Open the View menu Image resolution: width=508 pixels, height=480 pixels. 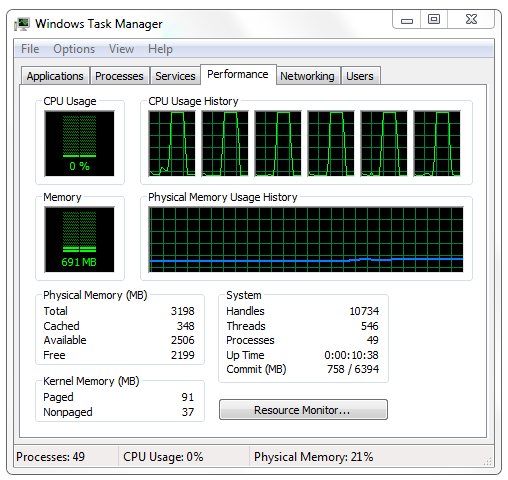coord(121,49)
